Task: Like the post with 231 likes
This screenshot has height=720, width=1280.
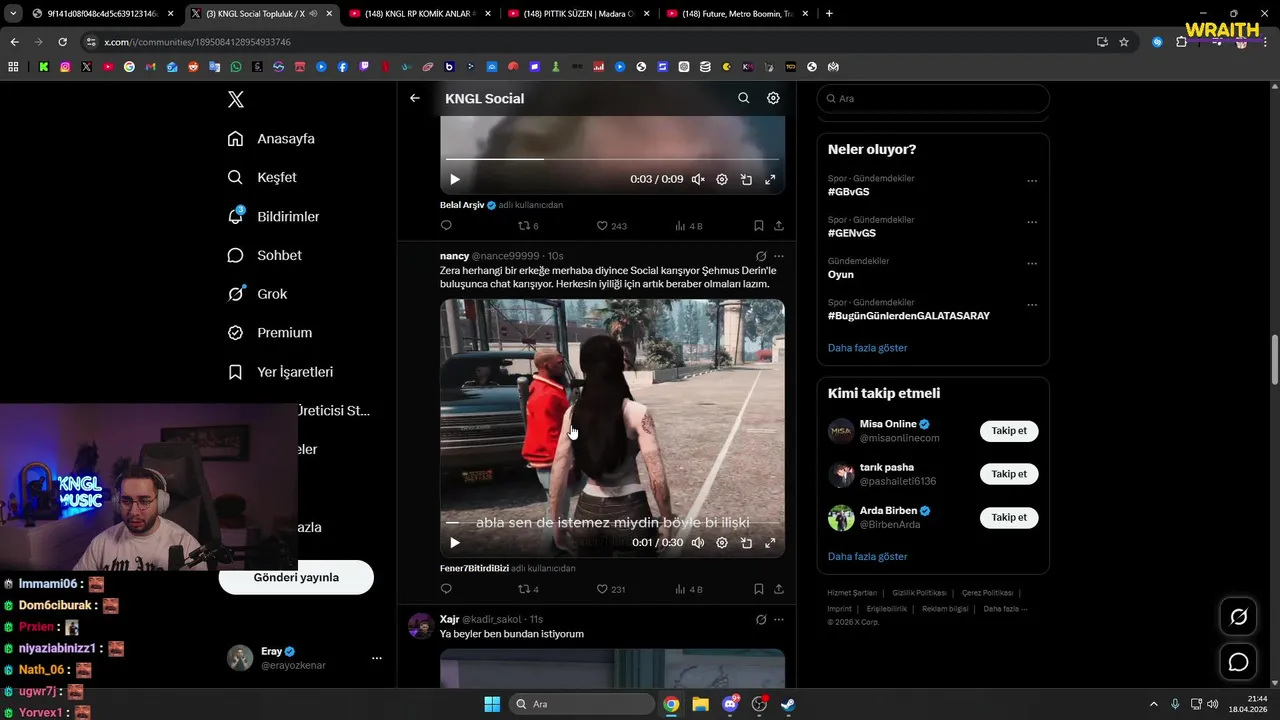Action: (611, 589)
